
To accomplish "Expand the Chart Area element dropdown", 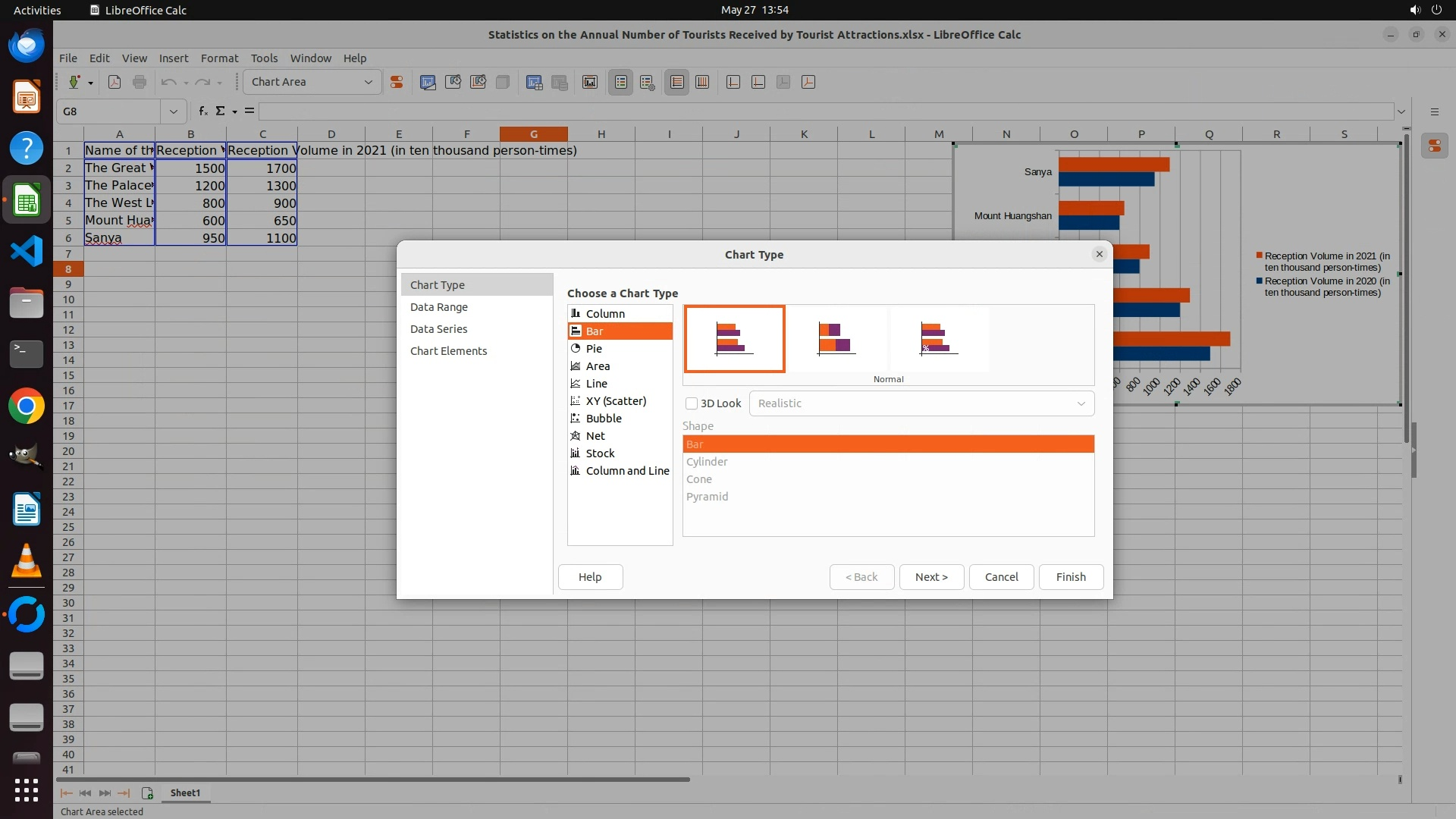I will [369, 82].
